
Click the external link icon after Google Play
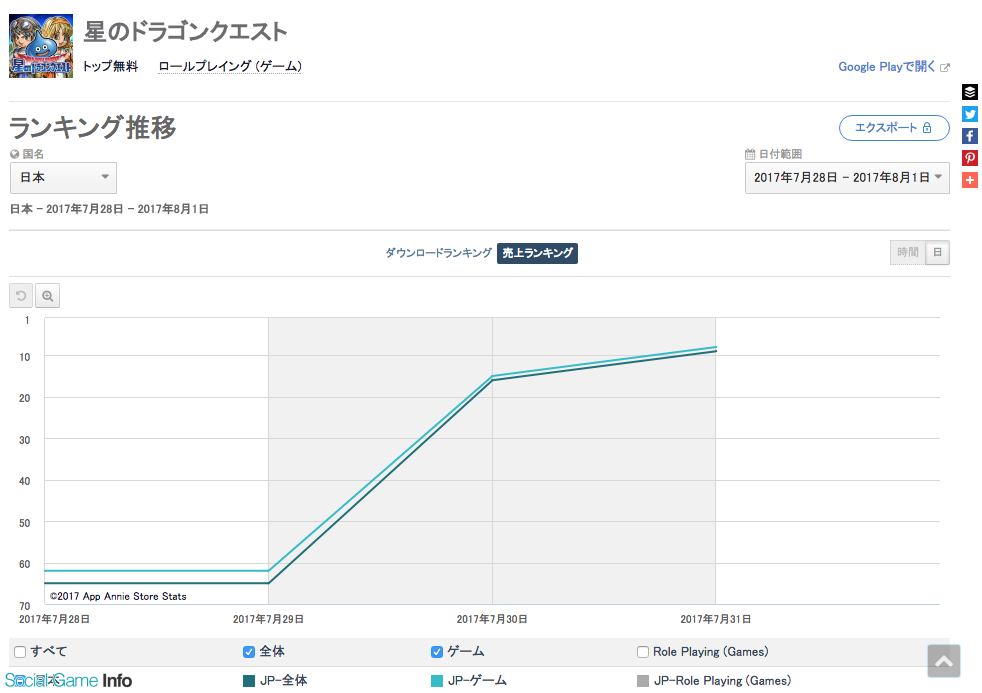pos(944,68)
